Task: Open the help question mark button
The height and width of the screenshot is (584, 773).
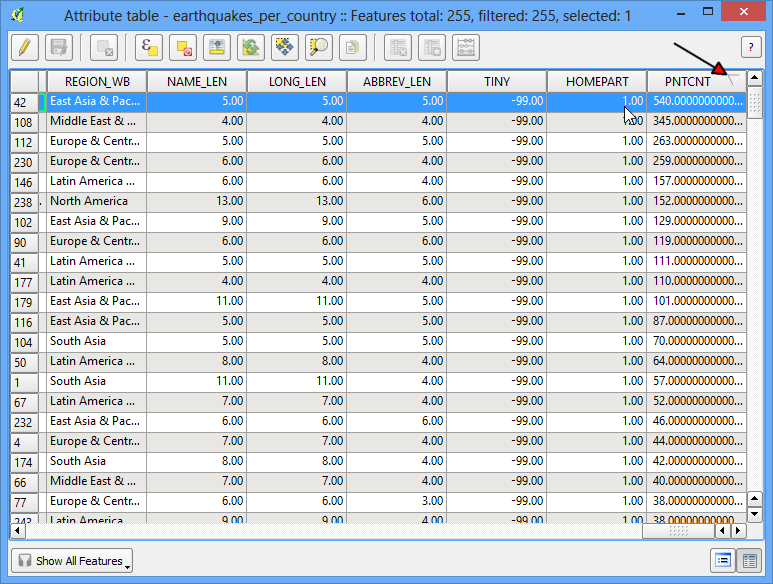Action: click(x=751, y=47)
